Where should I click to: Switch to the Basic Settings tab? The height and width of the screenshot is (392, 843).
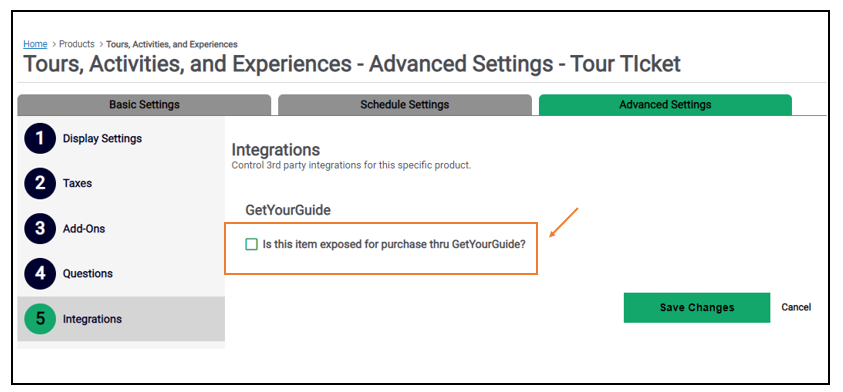coord(144,105)
